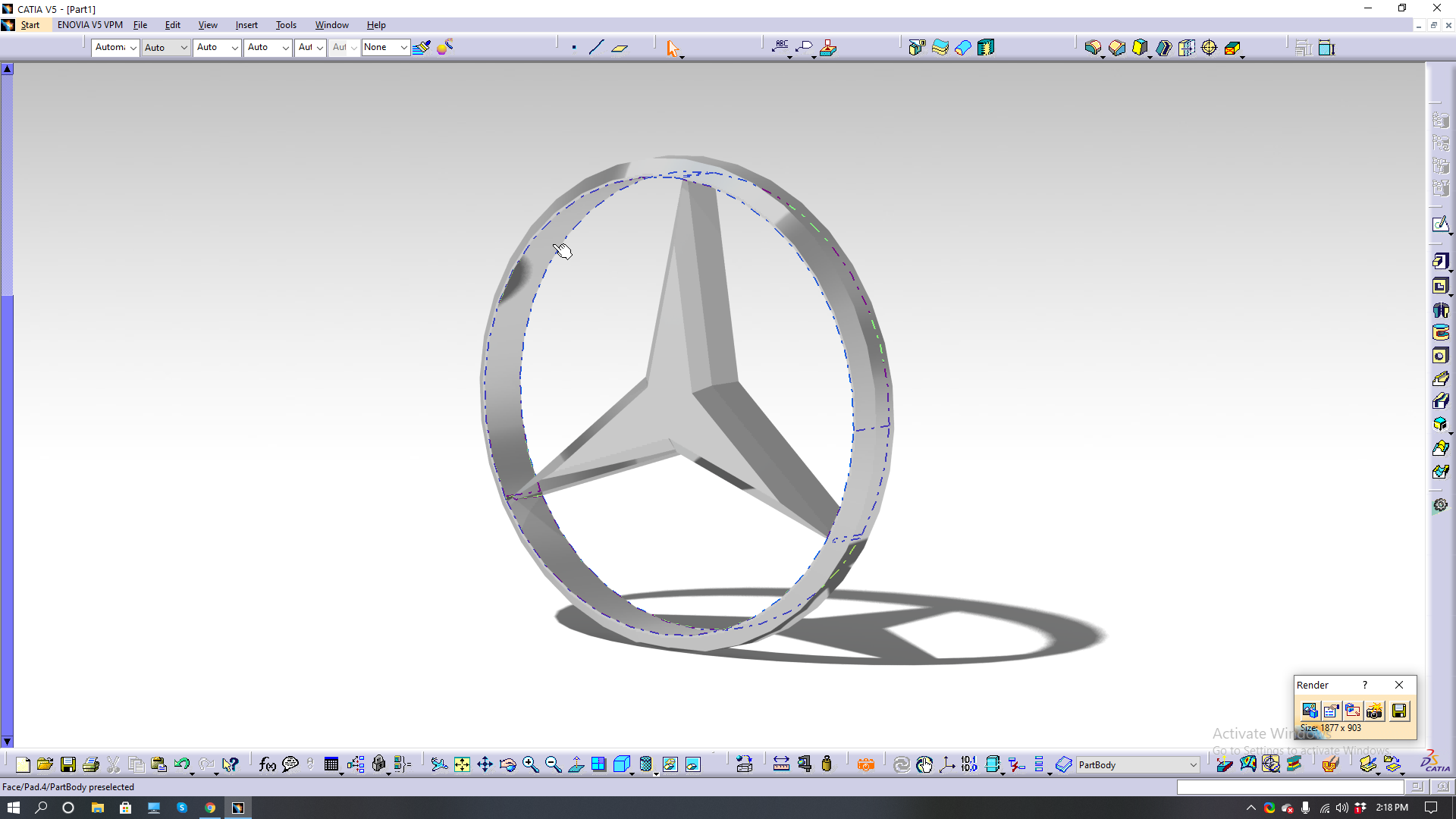
Task: Click the Normal View icon
Action: click(x=576, y=764)
